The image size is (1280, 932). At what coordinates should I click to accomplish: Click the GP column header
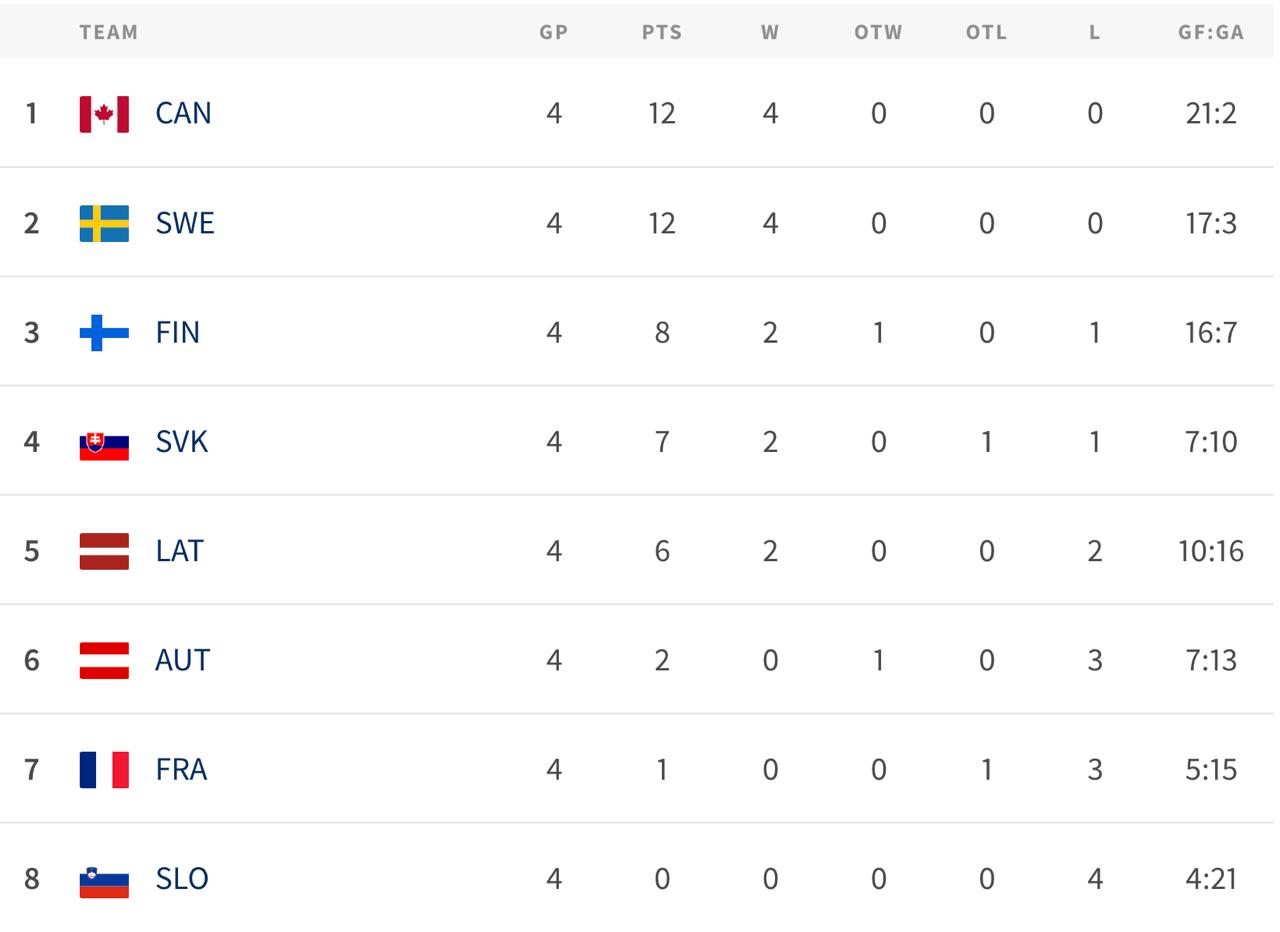coord(554,32)
